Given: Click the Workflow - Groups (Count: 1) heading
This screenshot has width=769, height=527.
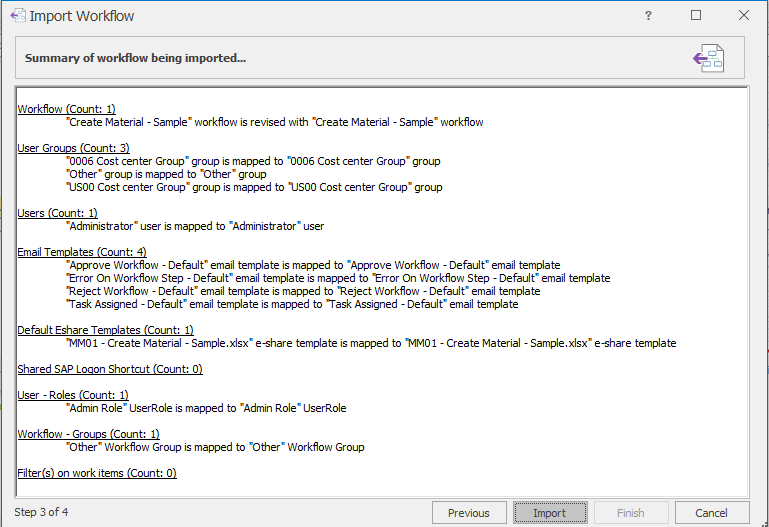Looking at the screenshot, I should [88, 434].
